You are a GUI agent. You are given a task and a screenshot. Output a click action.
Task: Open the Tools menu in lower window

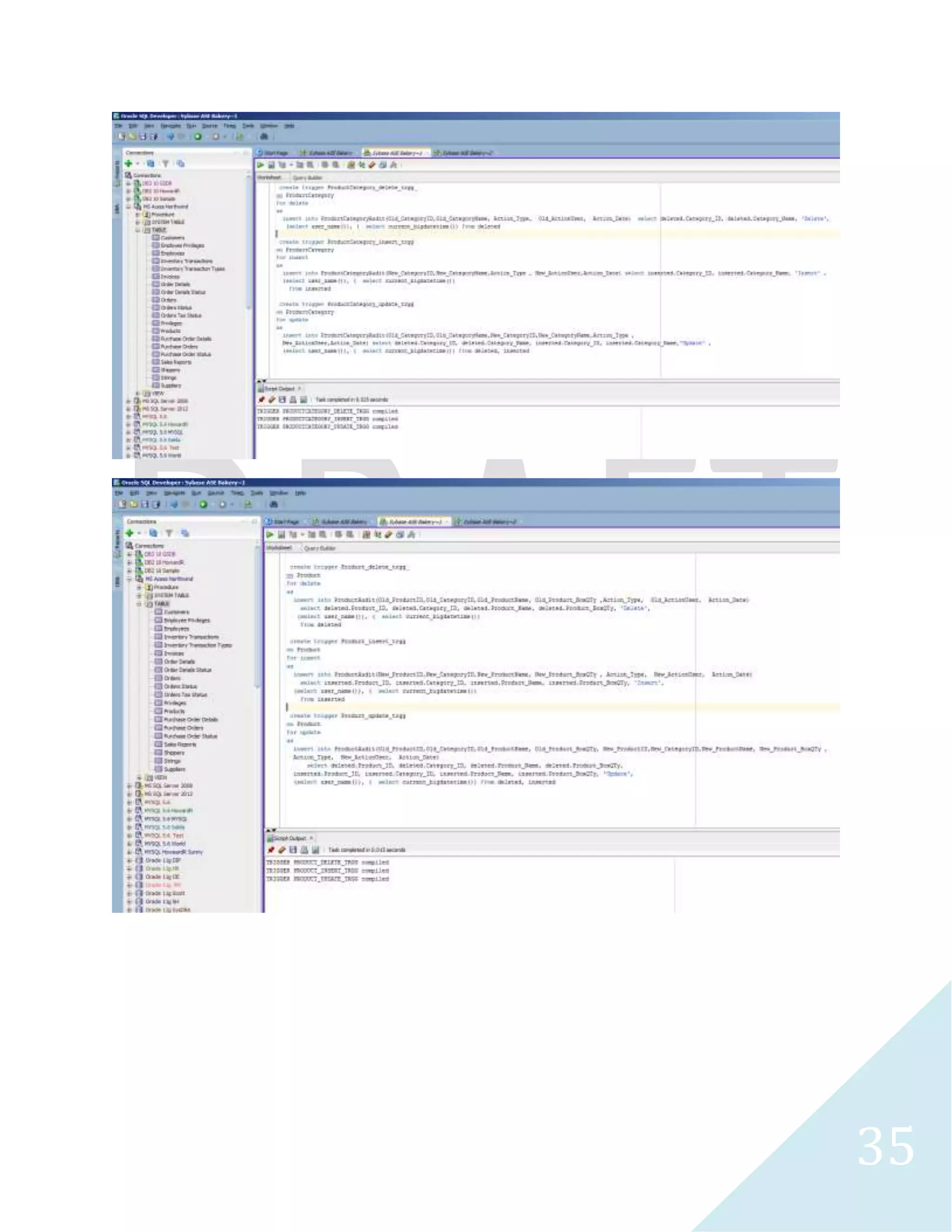coord(257,492)
